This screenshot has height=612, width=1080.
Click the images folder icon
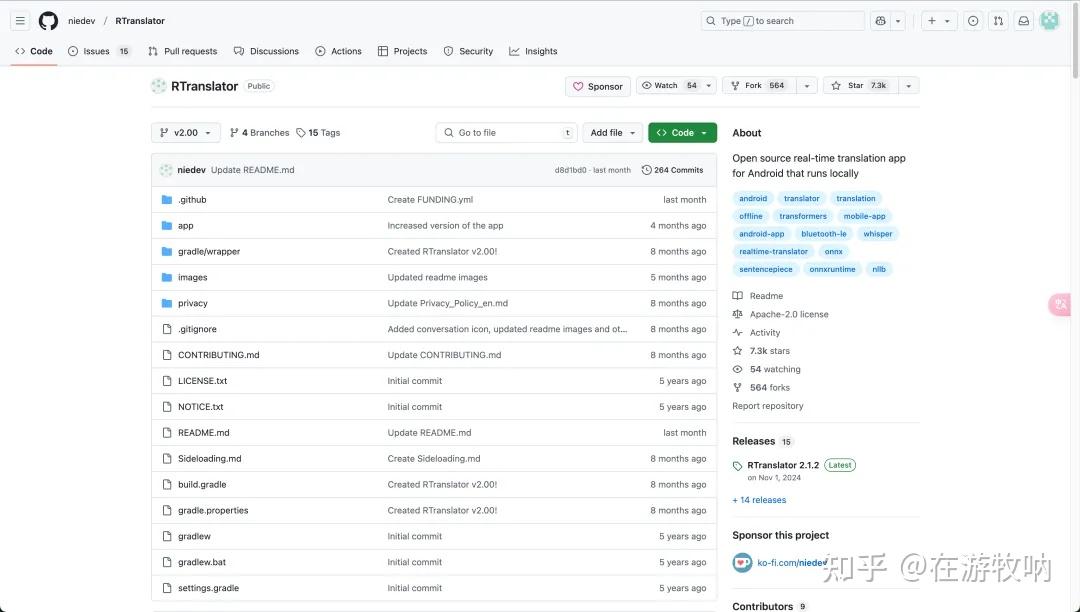[x=167, y=277]
